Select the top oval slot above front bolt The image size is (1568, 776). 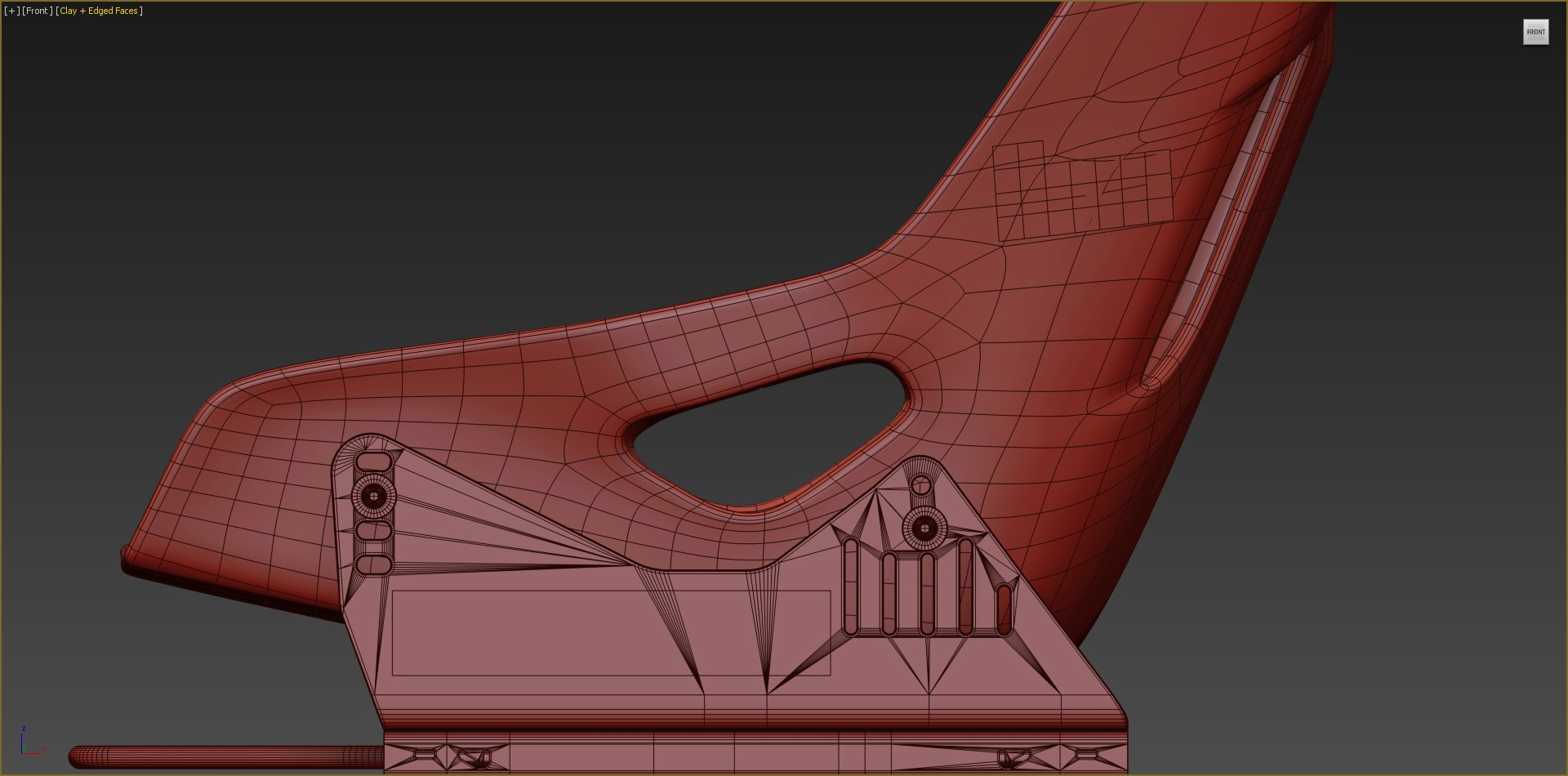click(374, 462)
